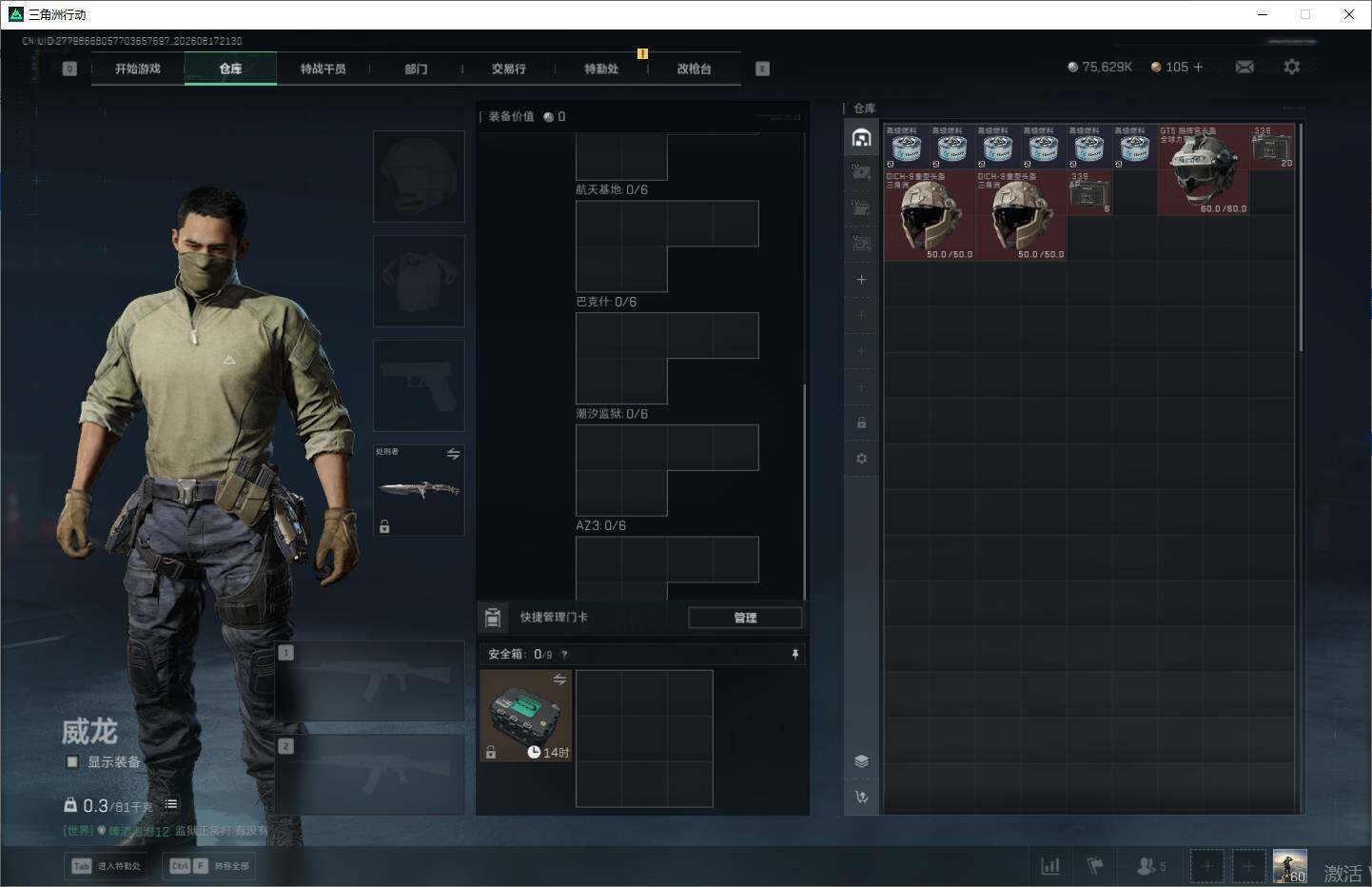Click the CN UID text line

(132, 41)
